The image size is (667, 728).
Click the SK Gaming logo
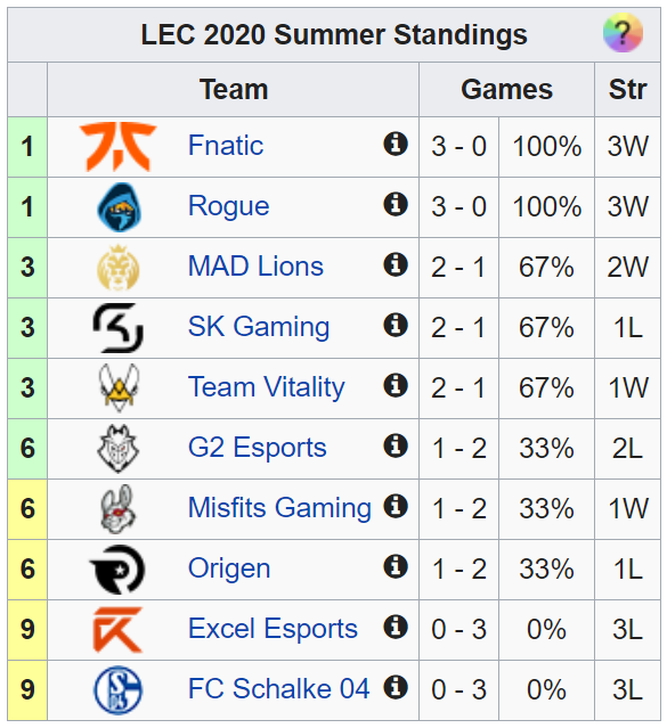[x=118, y=328]
